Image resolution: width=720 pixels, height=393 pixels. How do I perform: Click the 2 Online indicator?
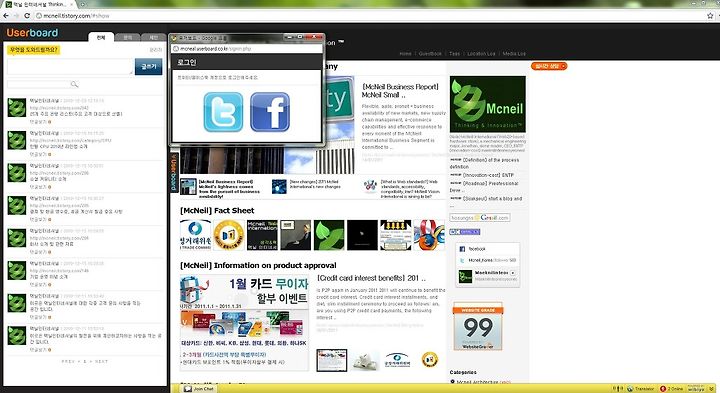pos(671,388)
